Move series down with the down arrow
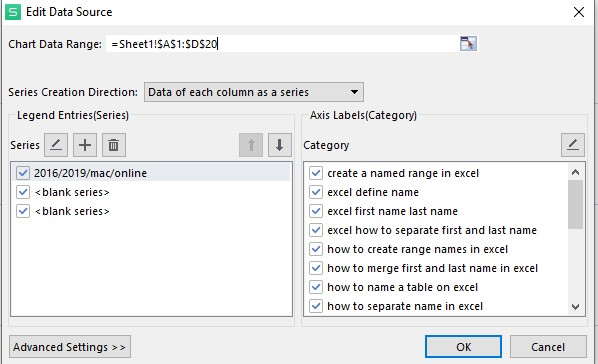598x364 pixels. (280, 145)
